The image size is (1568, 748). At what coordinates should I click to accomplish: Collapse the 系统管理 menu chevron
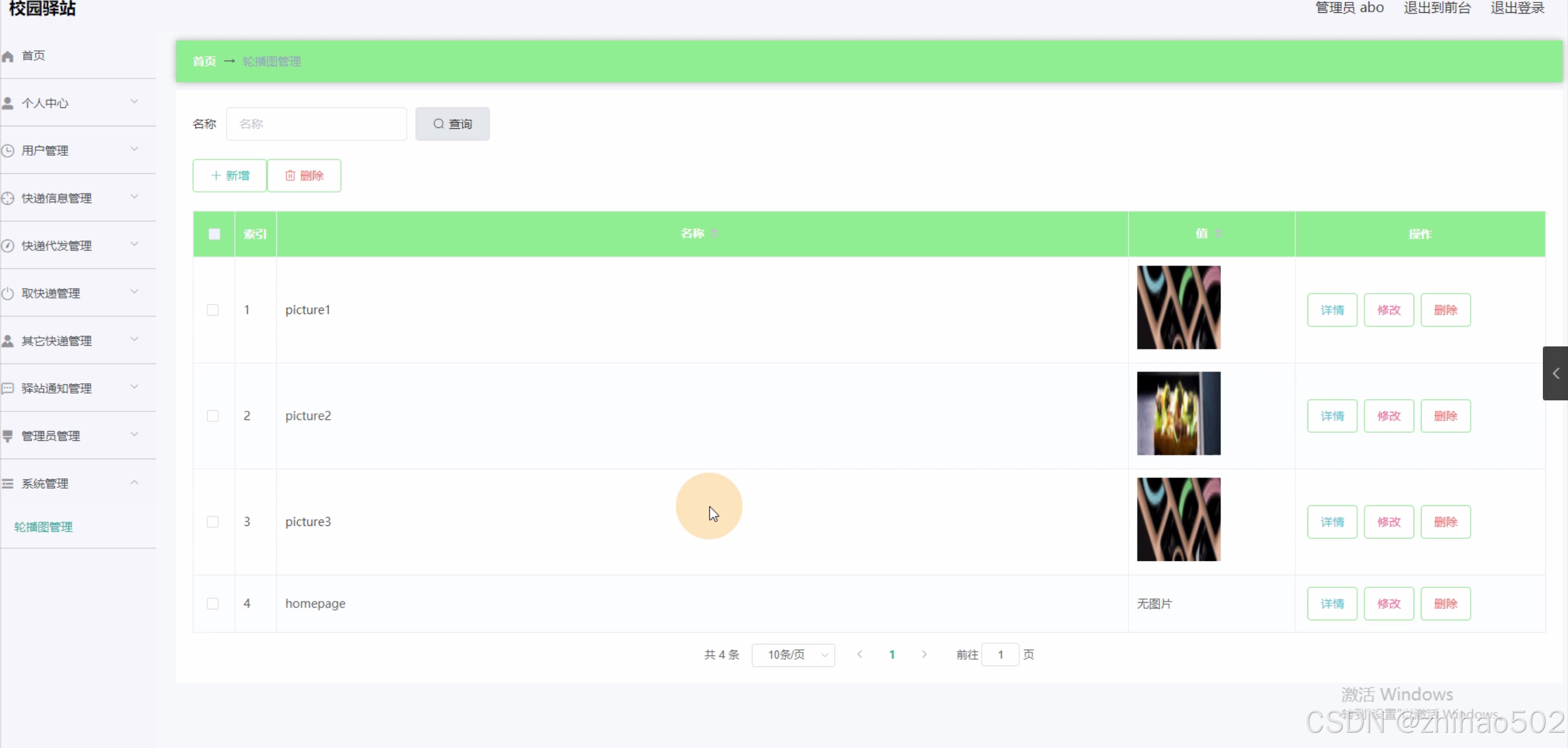click(x=134, y=483)
